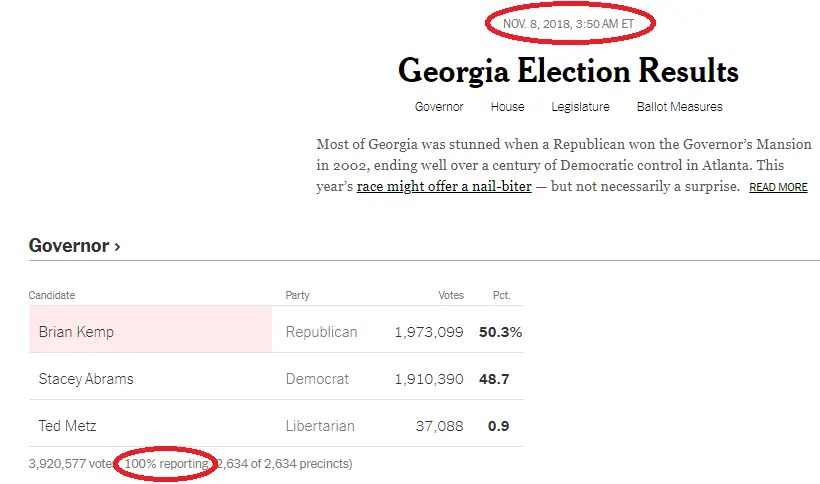820x484 pixels.
Task: Go to the Legislature results tab
Action: point(580,107)
